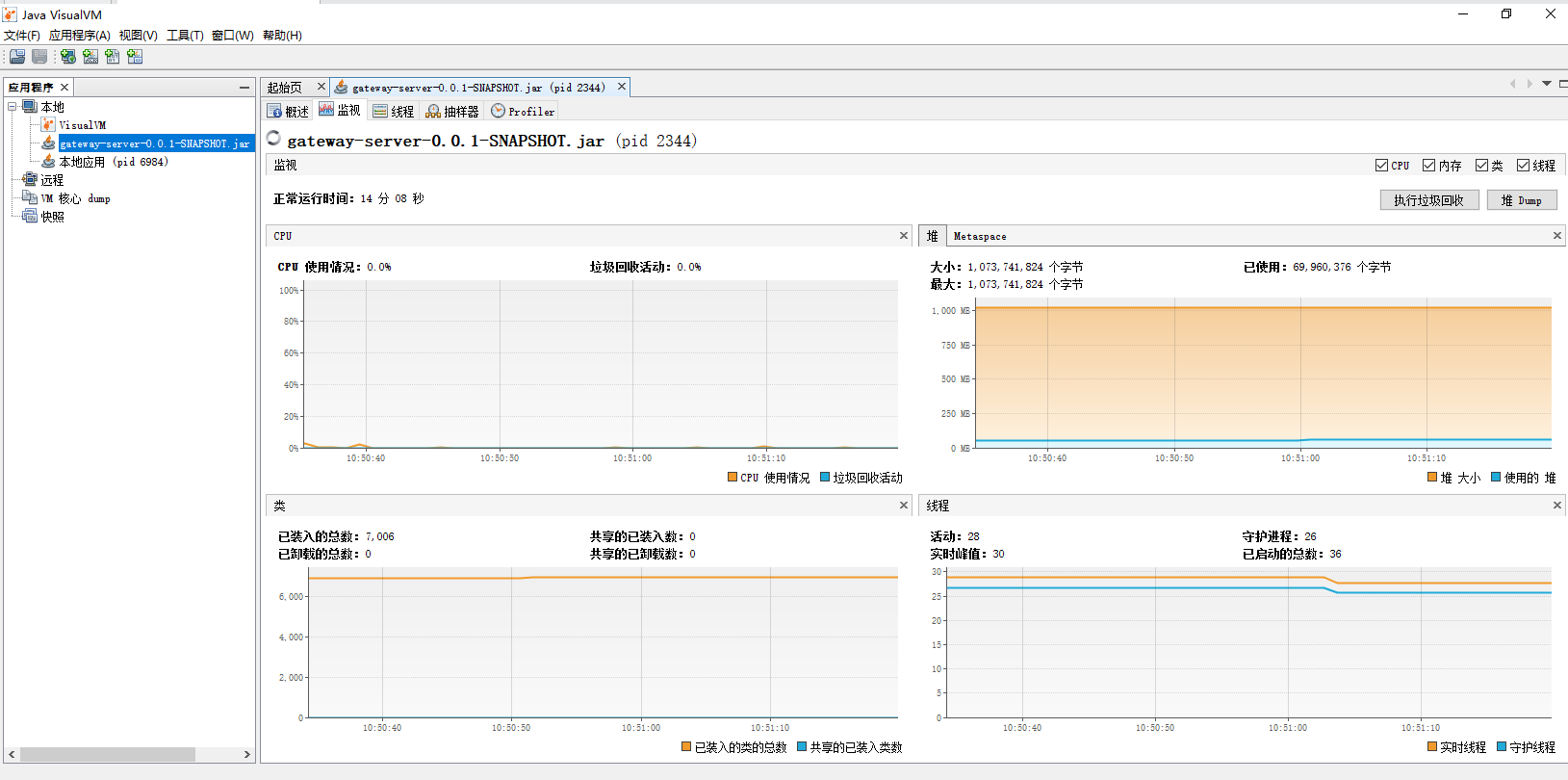
Task: Switch to the 起始页 tab
Action: (x=285, y=88)
